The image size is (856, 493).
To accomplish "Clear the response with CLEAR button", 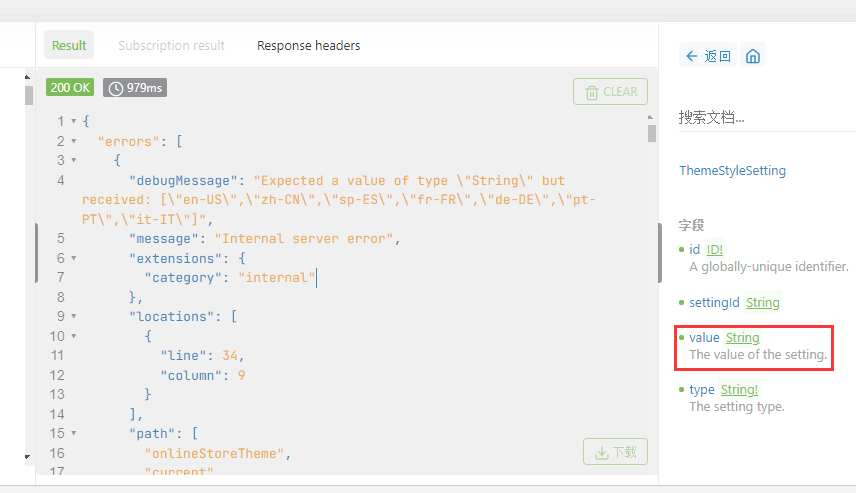I will [610, 92].
